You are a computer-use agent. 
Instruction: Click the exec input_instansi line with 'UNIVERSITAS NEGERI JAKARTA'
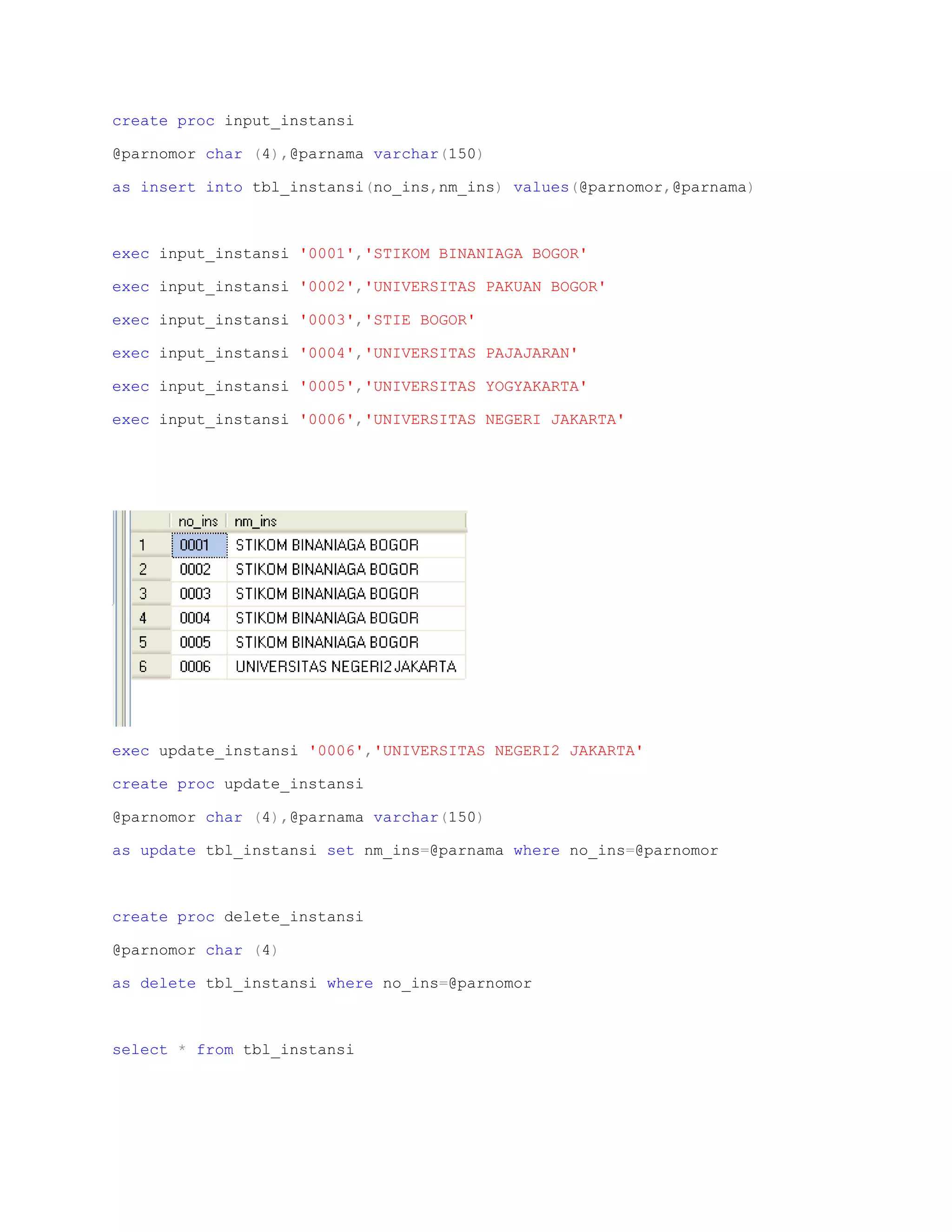coord(368,420)
